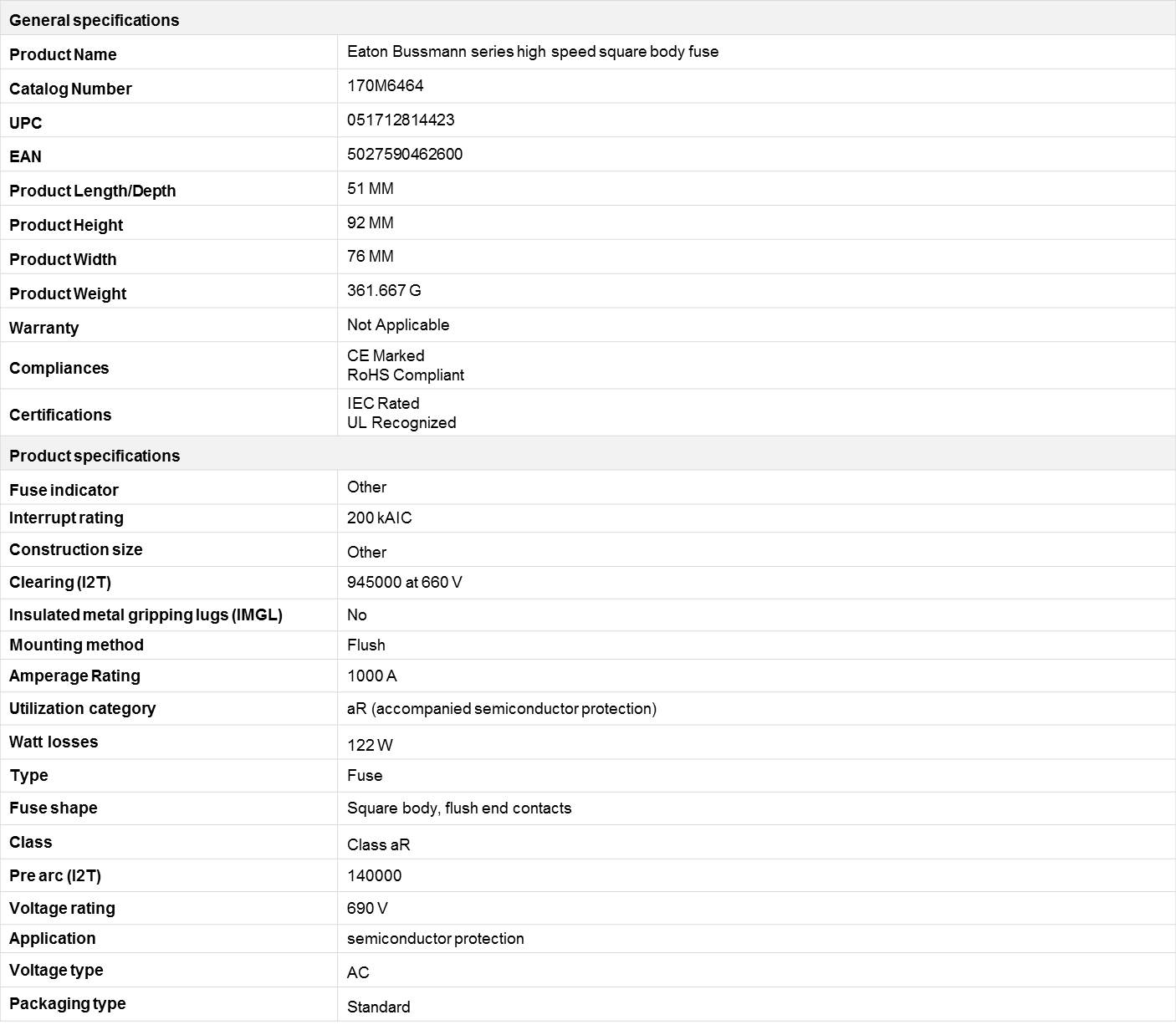Click the Interrupt rating 200 kAIC value
1176x1025 pixels.
point(380,518)
